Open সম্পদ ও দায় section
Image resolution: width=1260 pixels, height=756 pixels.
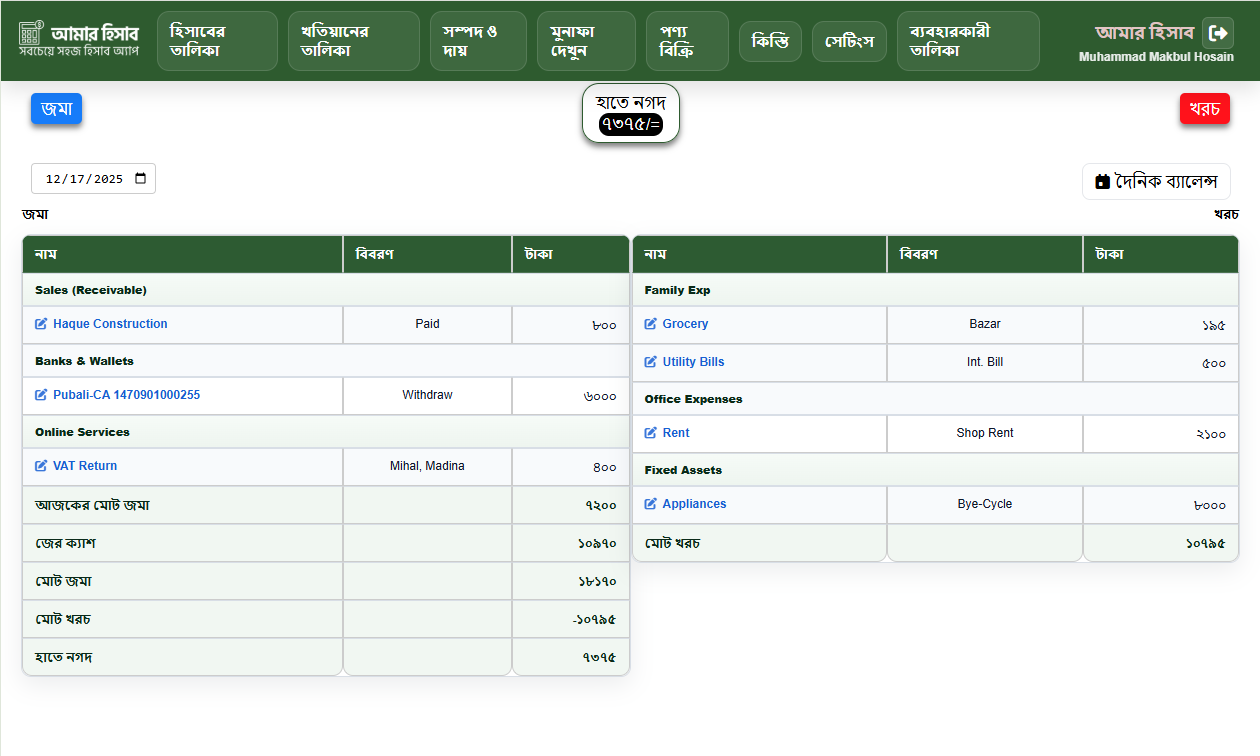point(478,41)
